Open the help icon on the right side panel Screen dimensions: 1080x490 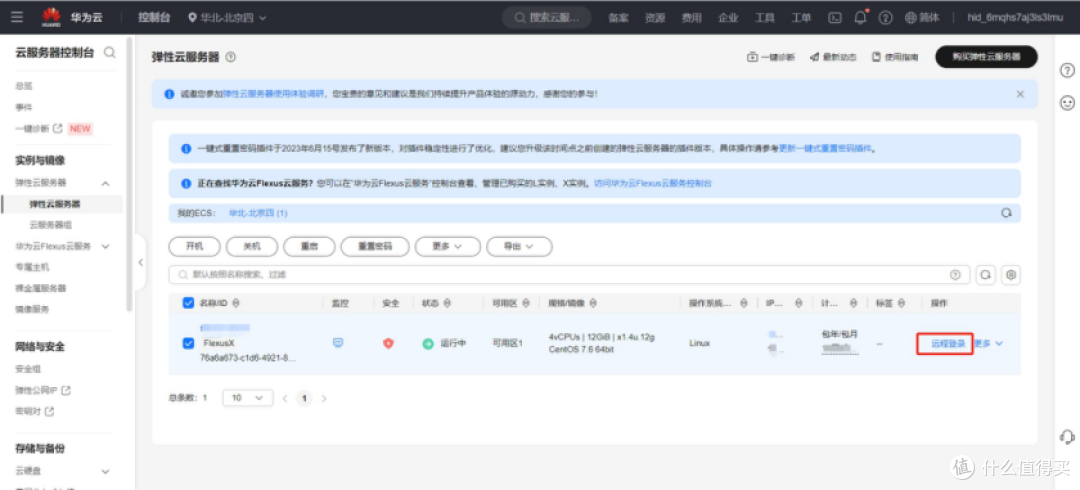(1067, 70)
